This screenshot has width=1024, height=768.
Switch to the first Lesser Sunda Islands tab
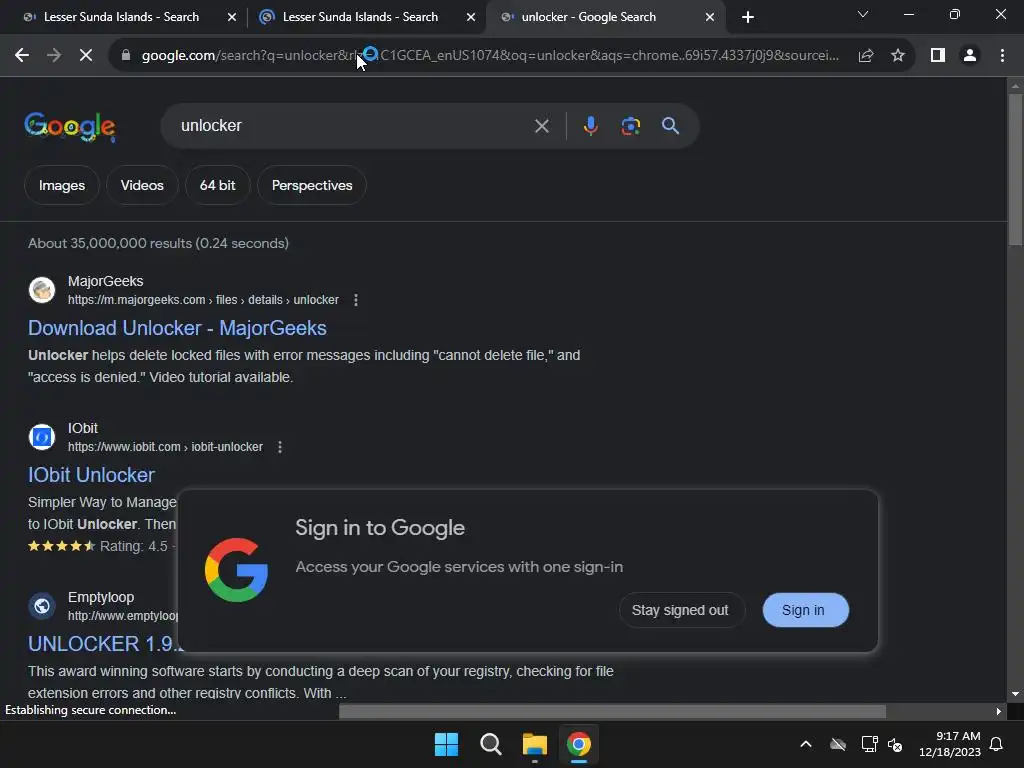(x=121, y=17)
